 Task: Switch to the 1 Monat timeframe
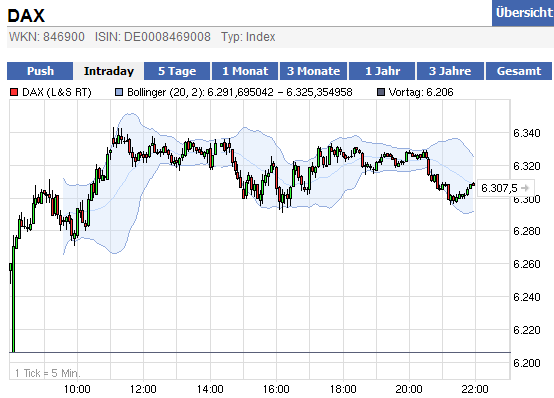[245, 71]
